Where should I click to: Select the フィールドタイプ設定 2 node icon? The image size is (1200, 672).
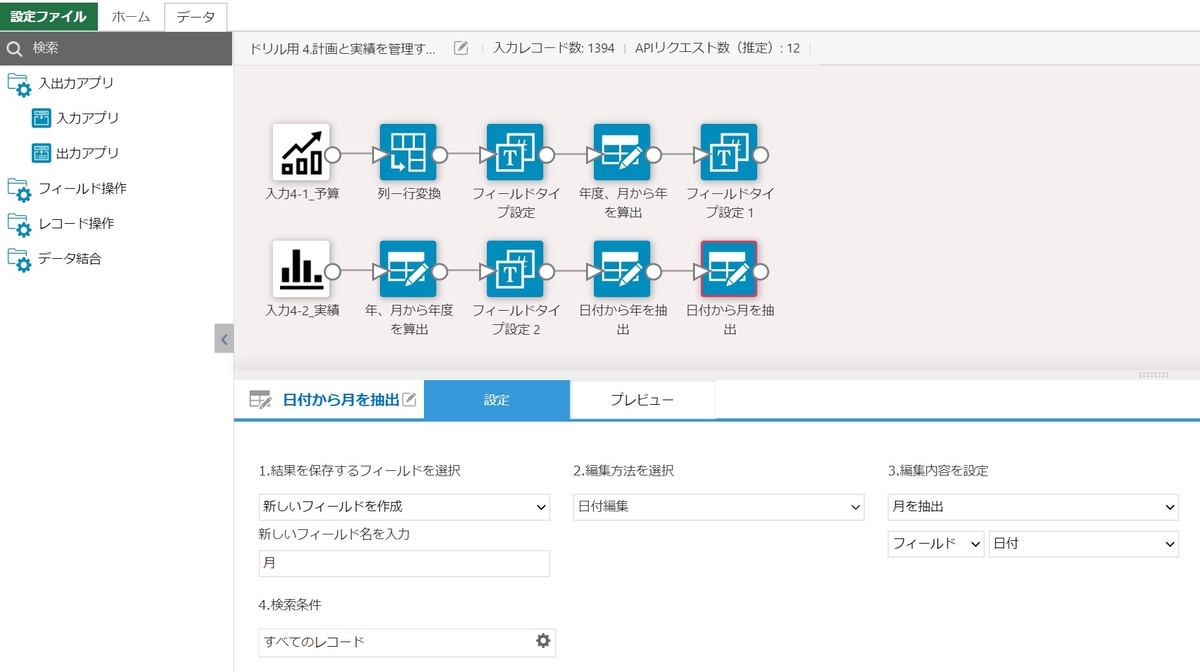click(515, 269)
